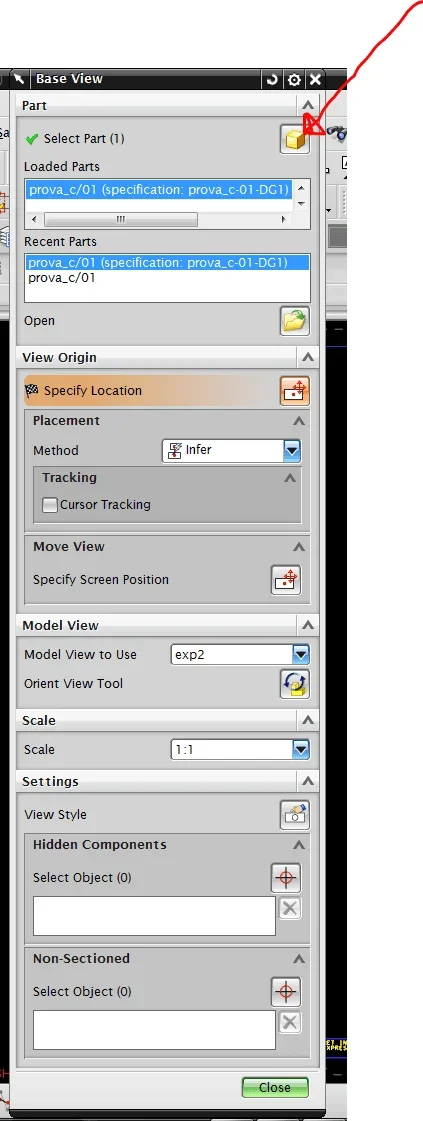
Task: Click Non-Sectioned Select Object crosshair icon
Action: [x=286, y=992]
